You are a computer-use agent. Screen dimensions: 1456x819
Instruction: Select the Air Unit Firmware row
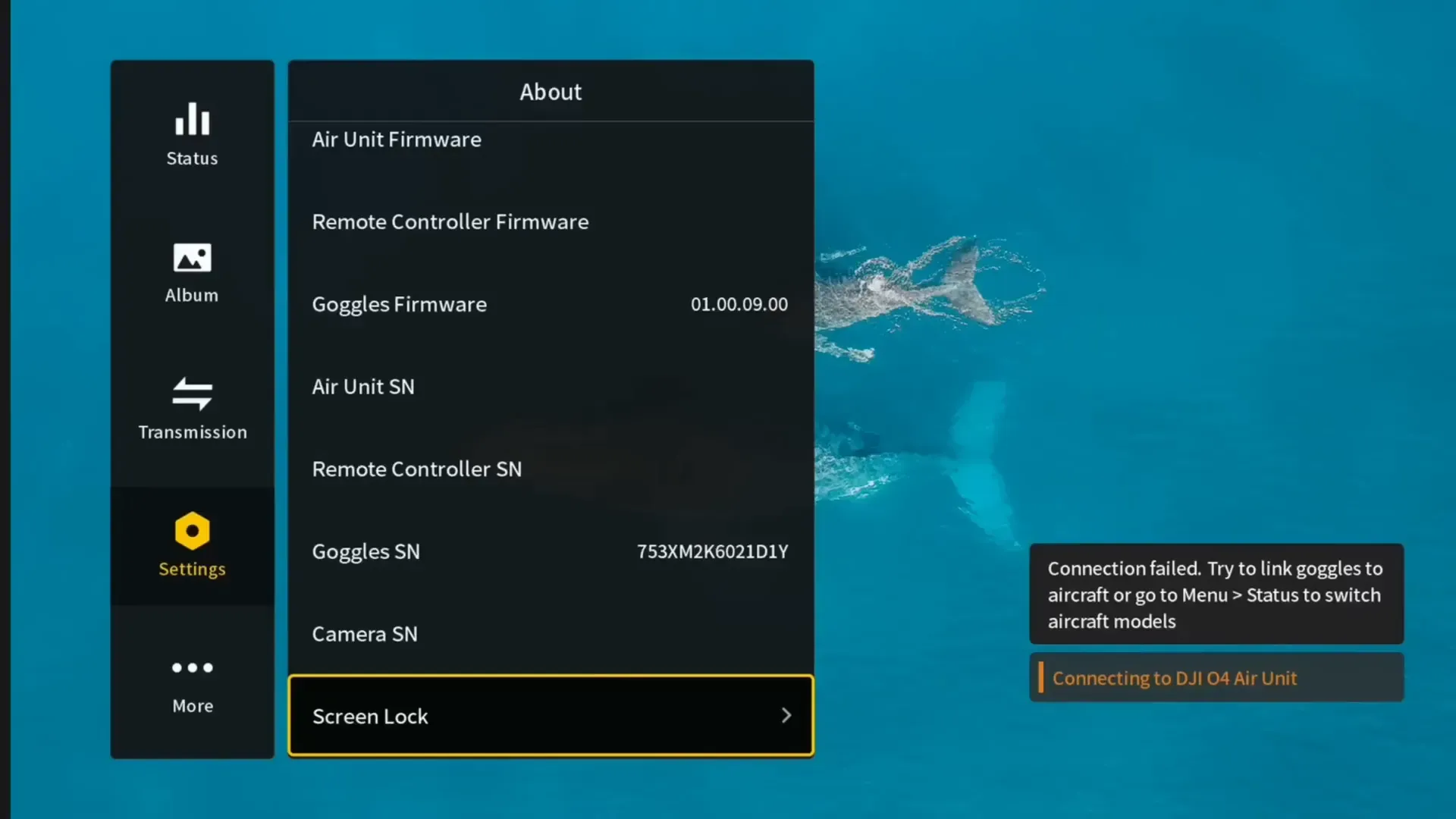click(551, 140)
